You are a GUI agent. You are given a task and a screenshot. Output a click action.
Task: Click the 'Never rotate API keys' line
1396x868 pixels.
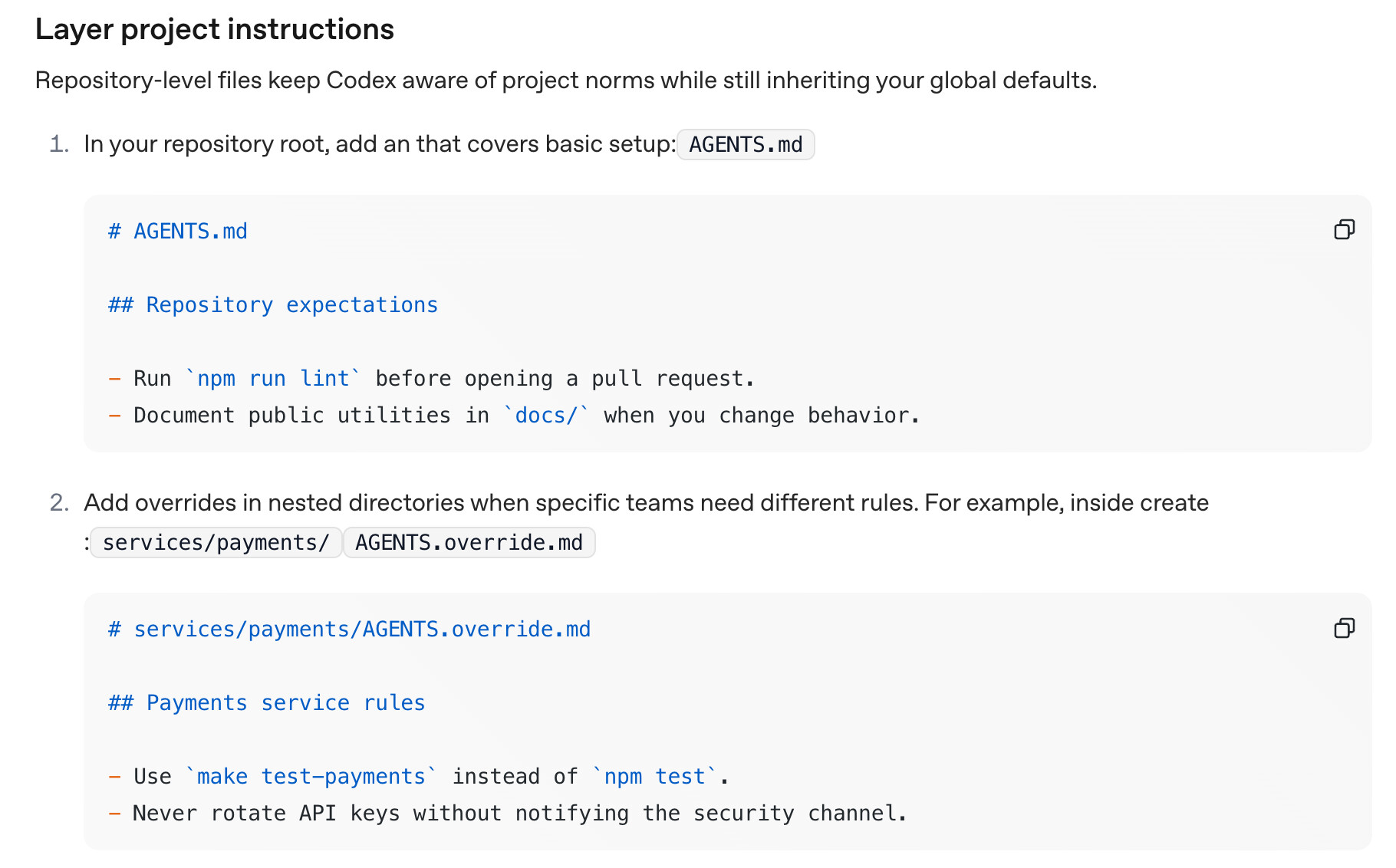click(508, 813)
